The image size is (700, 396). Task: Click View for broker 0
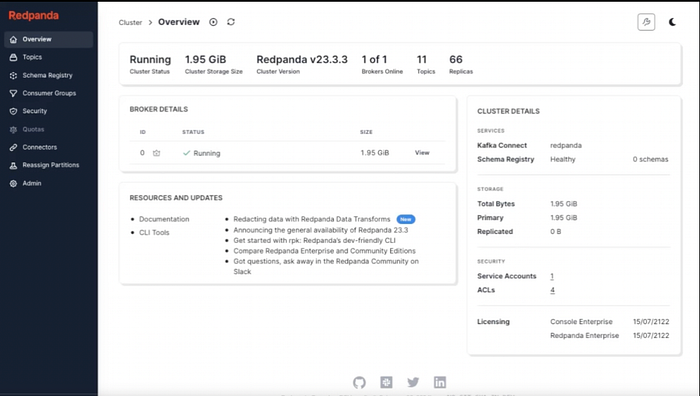422,153
